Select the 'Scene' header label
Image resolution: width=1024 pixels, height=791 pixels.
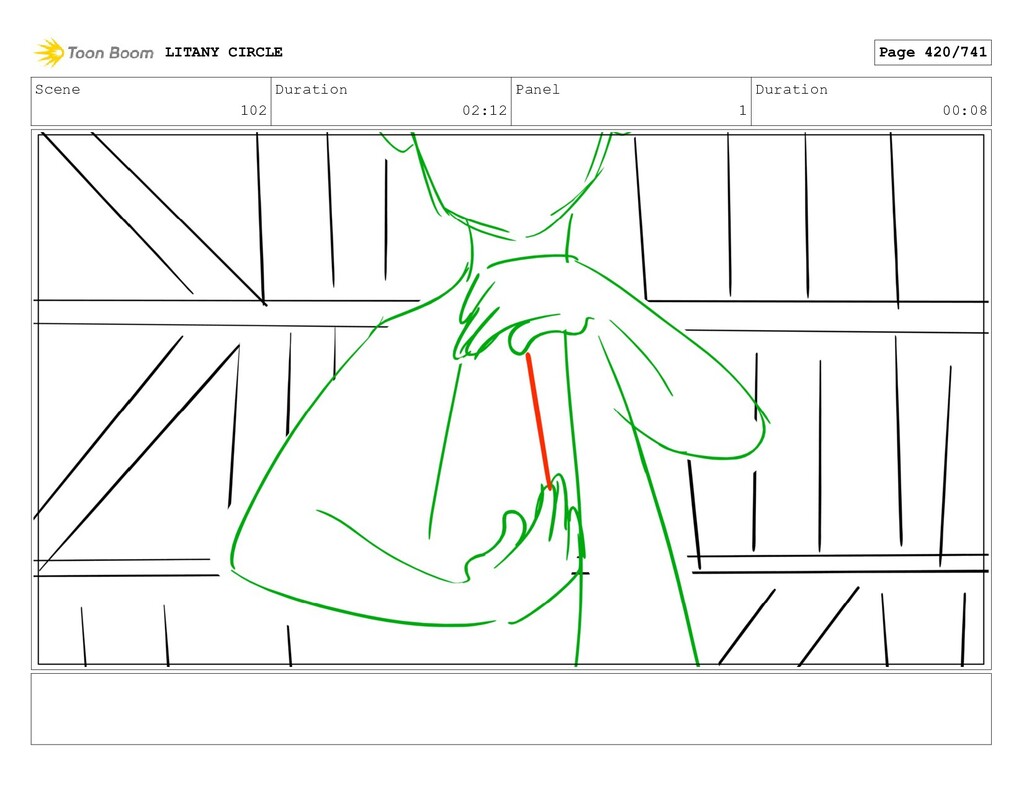pos(57,89)
